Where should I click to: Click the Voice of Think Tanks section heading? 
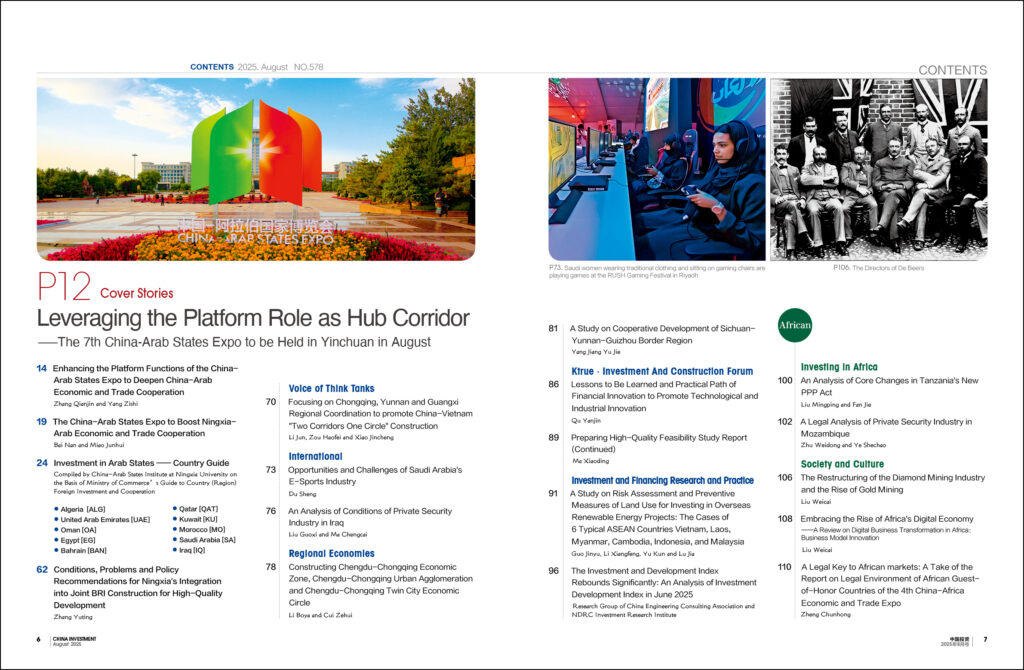pos(331,389)
